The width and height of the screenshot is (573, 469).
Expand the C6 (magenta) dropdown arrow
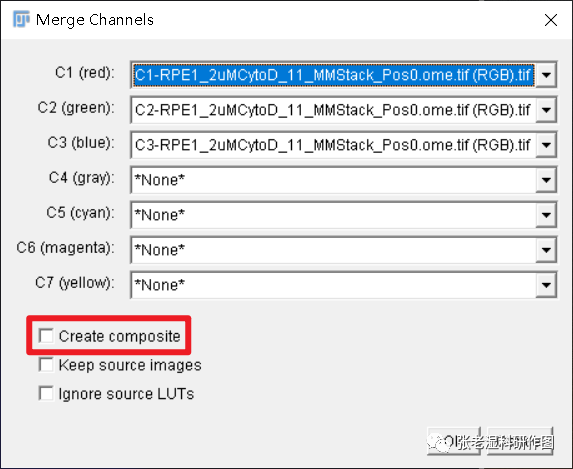546,250
